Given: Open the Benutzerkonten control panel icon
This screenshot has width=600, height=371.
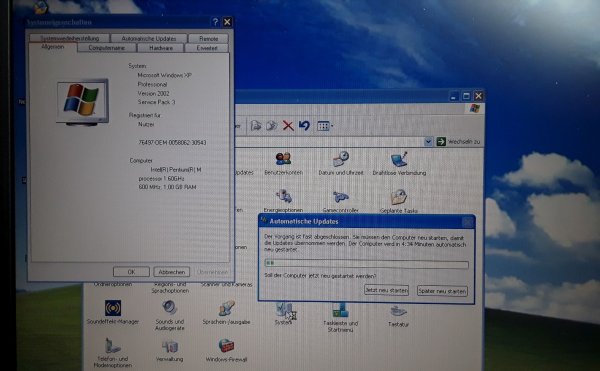Looking at the screenshot, I should coord(284,163).
